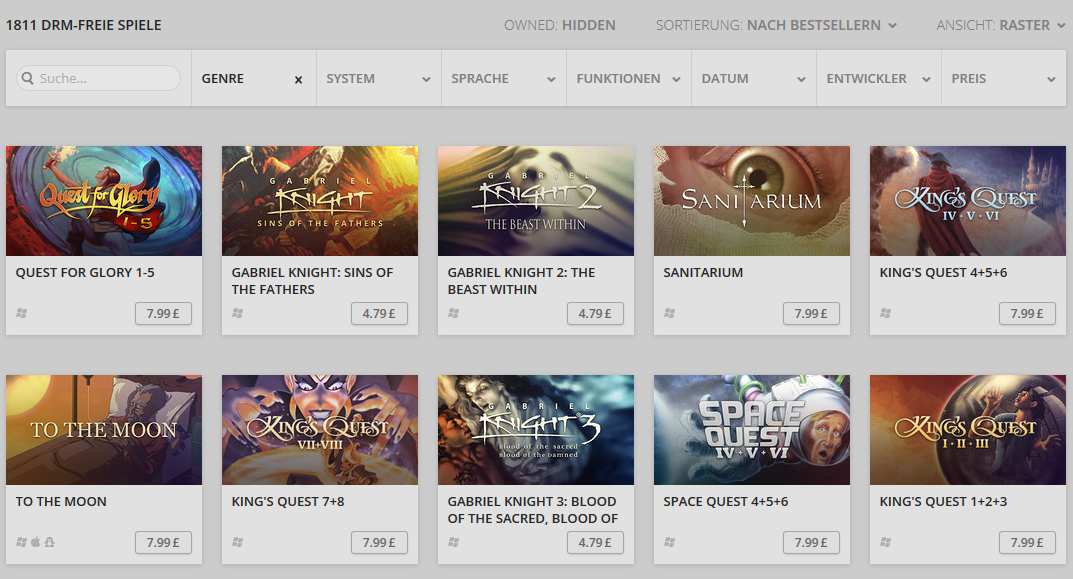1073x579 pixels.
Task: Click the 7.99 £ price for King's Quest 4+5+6
Action: [1027, 313]
